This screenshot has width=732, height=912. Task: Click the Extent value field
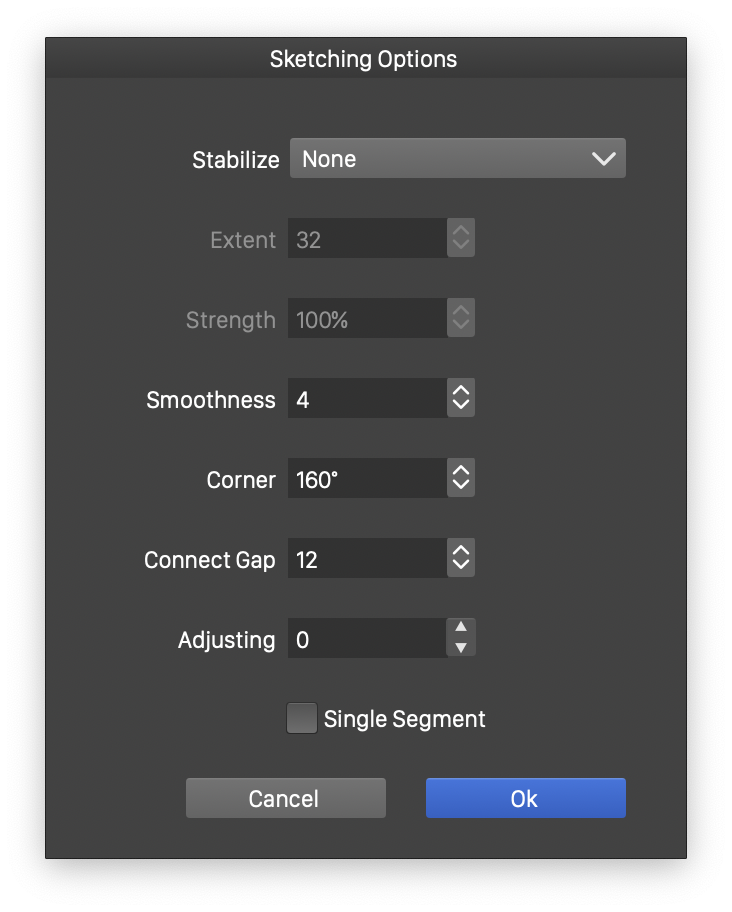[x=367, y=240]
